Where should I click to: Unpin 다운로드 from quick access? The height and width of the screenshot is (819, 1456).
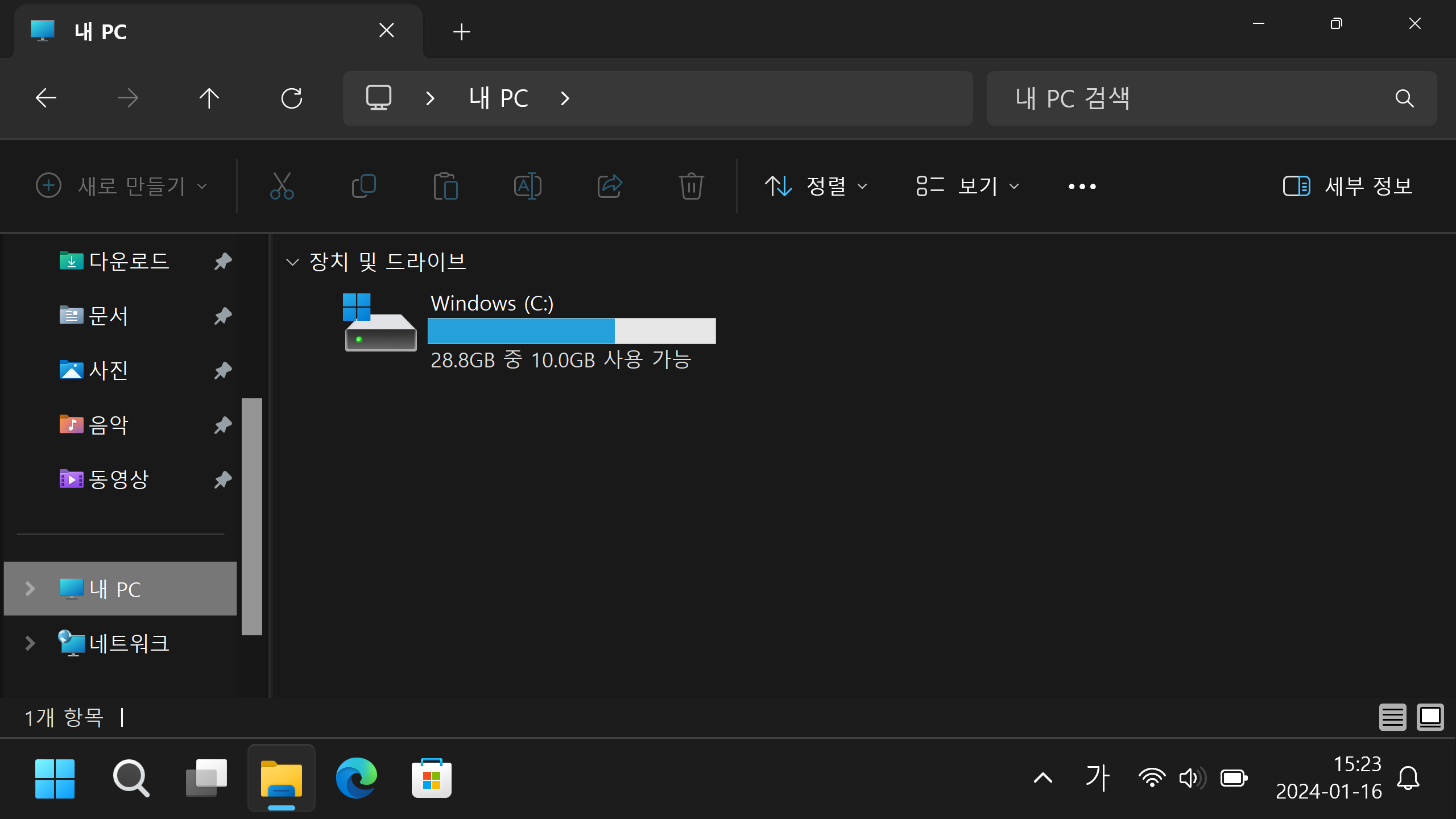[223, 261]
